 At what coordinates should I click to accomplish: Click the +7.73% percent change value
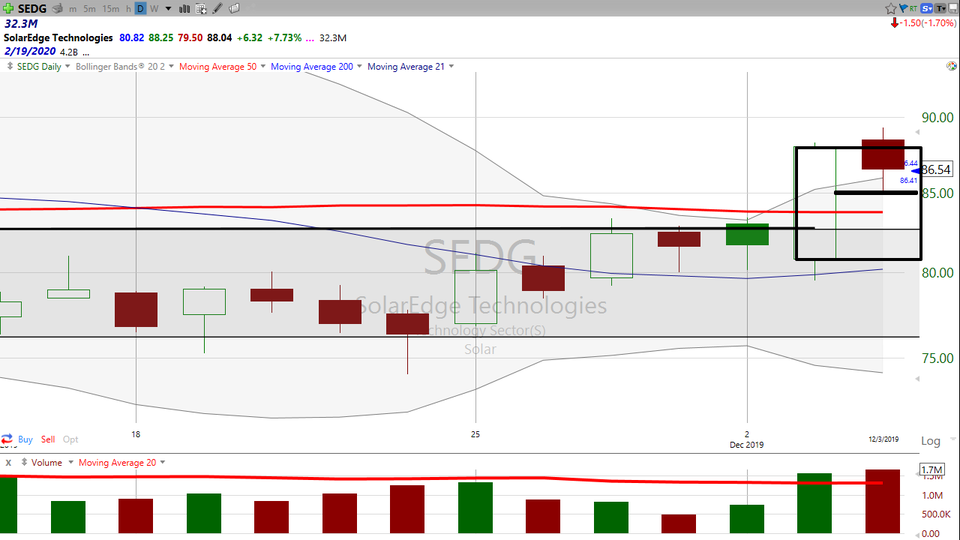285,38
